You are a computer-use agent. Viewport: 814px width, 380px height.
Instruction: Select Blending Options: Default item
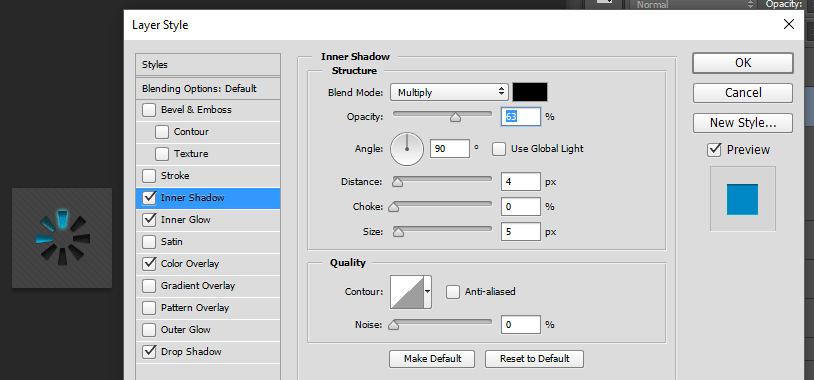(x=208, y=89)
